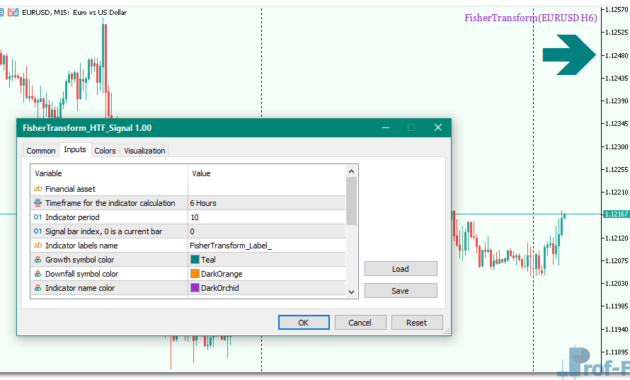This screenshot has height=380, width=630.
Task: Click the Teal growth symbol color swatch
Action: click(195, 259)
